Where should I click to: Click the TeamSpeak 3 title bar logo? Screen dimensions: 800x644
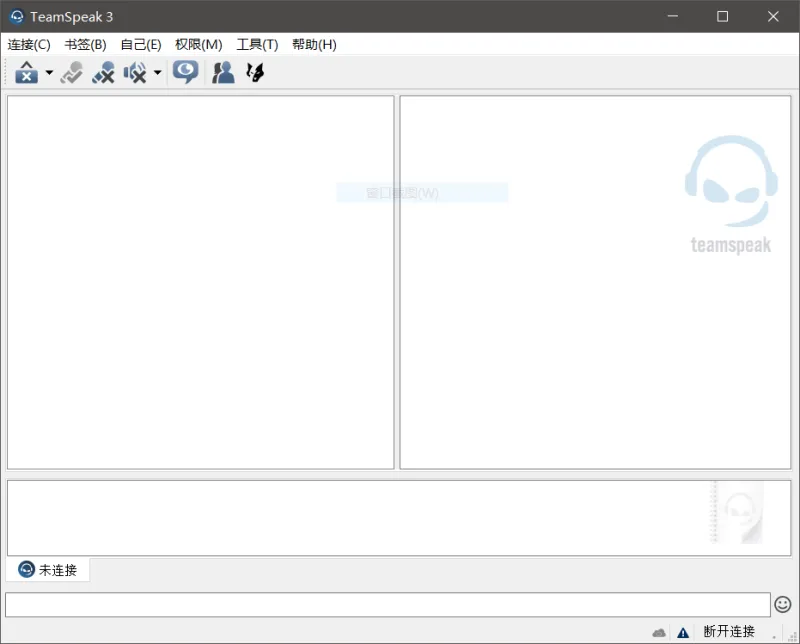(x=17, y=16)
